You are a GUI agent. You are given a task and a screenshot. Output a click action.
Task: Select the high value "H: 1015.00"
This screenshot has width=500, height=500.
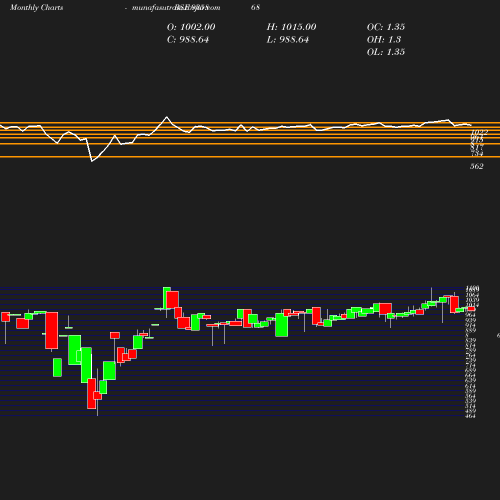[x=291, y=27]
